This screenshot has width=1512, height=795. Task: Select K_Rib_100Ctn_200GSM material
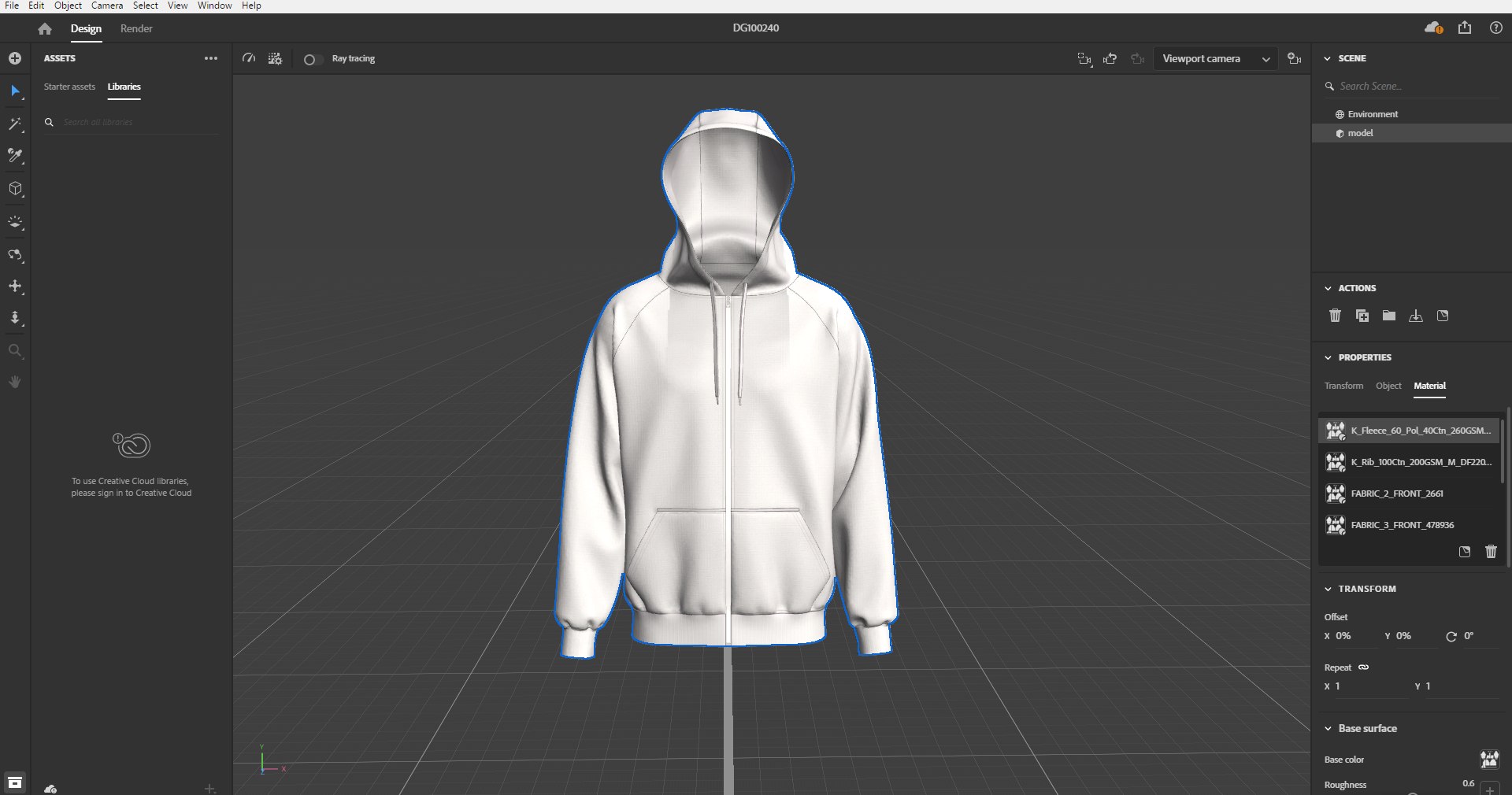click(1410, 462)
